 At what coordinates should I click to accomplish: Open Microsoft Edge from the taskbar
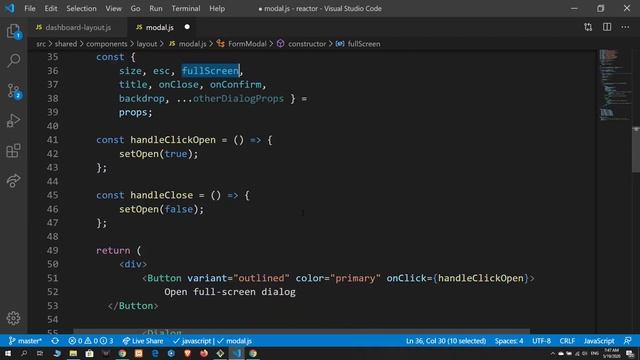pyautogui.click(x=155, y=353)
